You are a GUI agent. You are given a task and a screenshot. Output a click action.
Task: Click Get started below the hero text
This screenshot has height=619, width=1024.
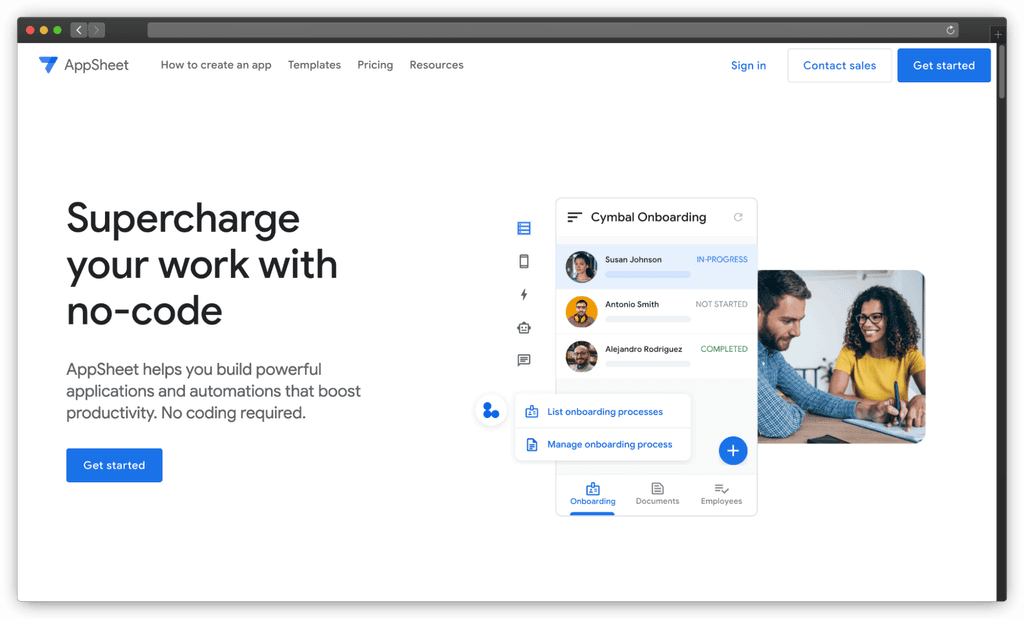coord(114,465)
